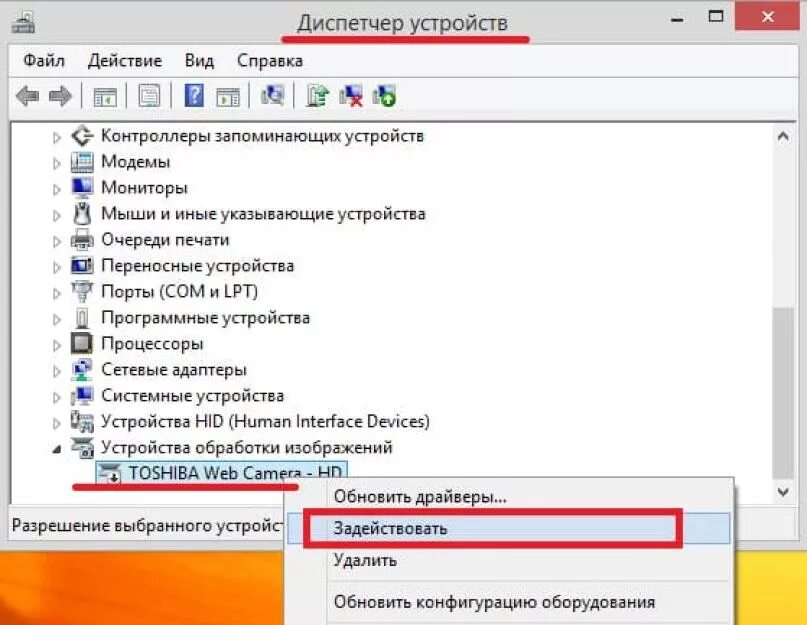Click Scan for hardware changes icon

272,96
